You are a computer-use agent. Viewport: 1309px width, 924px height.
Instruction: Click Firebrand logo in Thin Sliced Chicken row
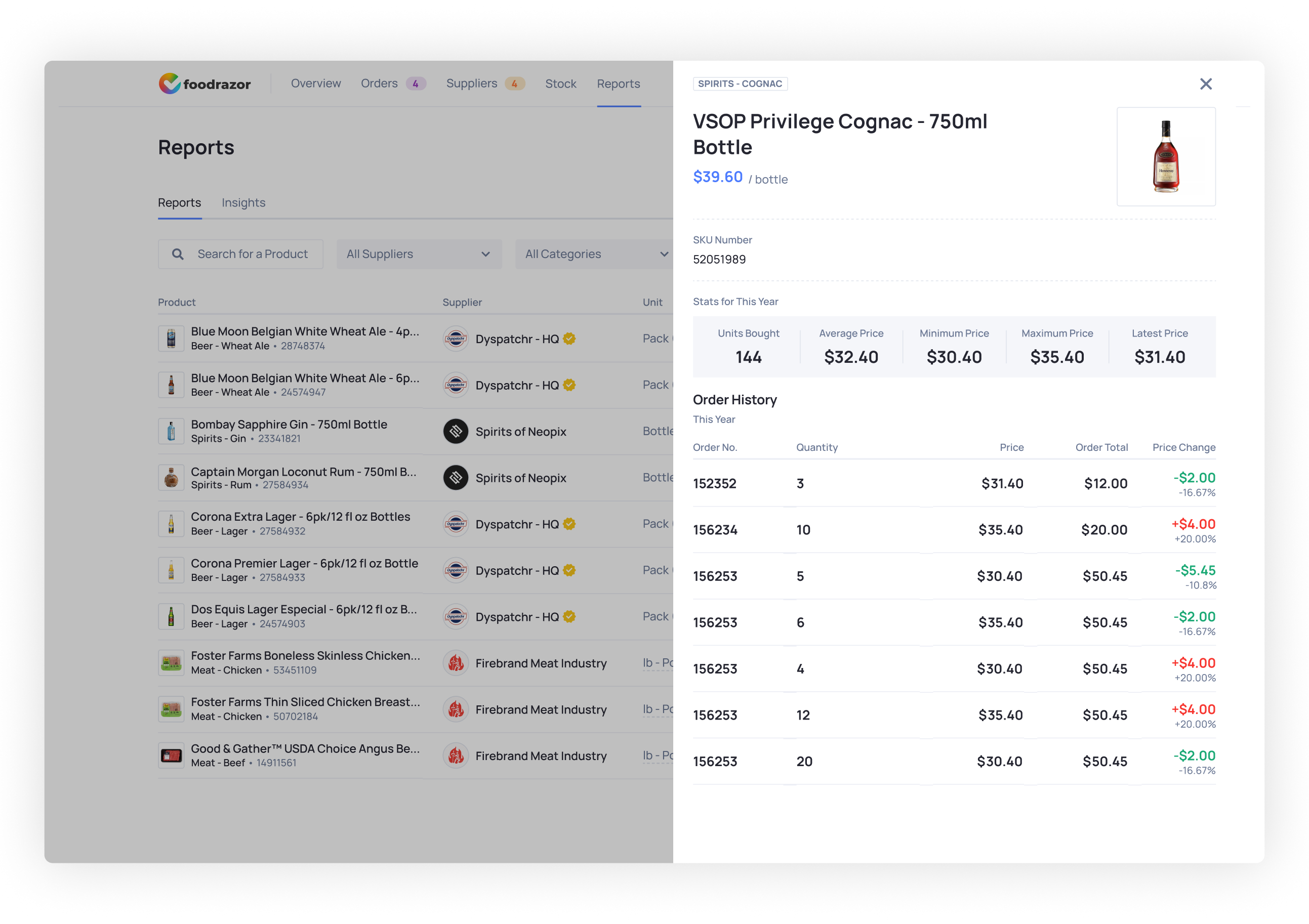click(x=456, y=709)
